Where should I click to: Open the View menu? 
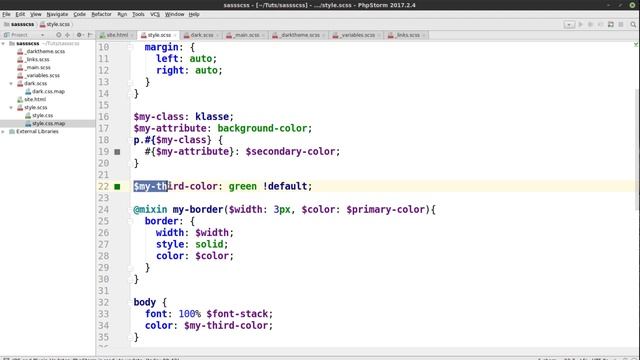pyautogui.click(x=36, y=14)
